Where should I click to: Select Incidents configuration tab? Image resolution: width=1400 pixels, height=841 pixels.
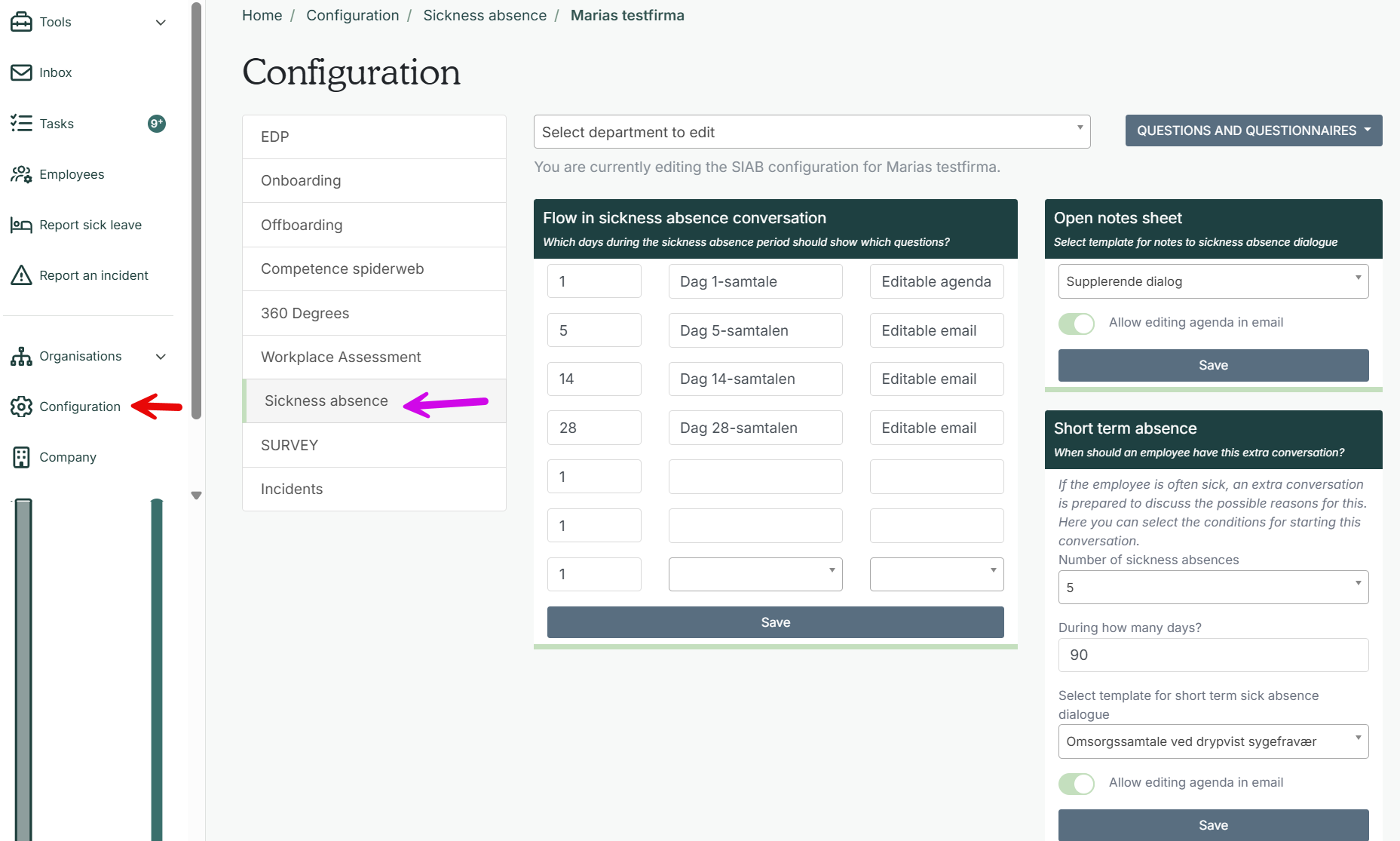coord(374,489)
